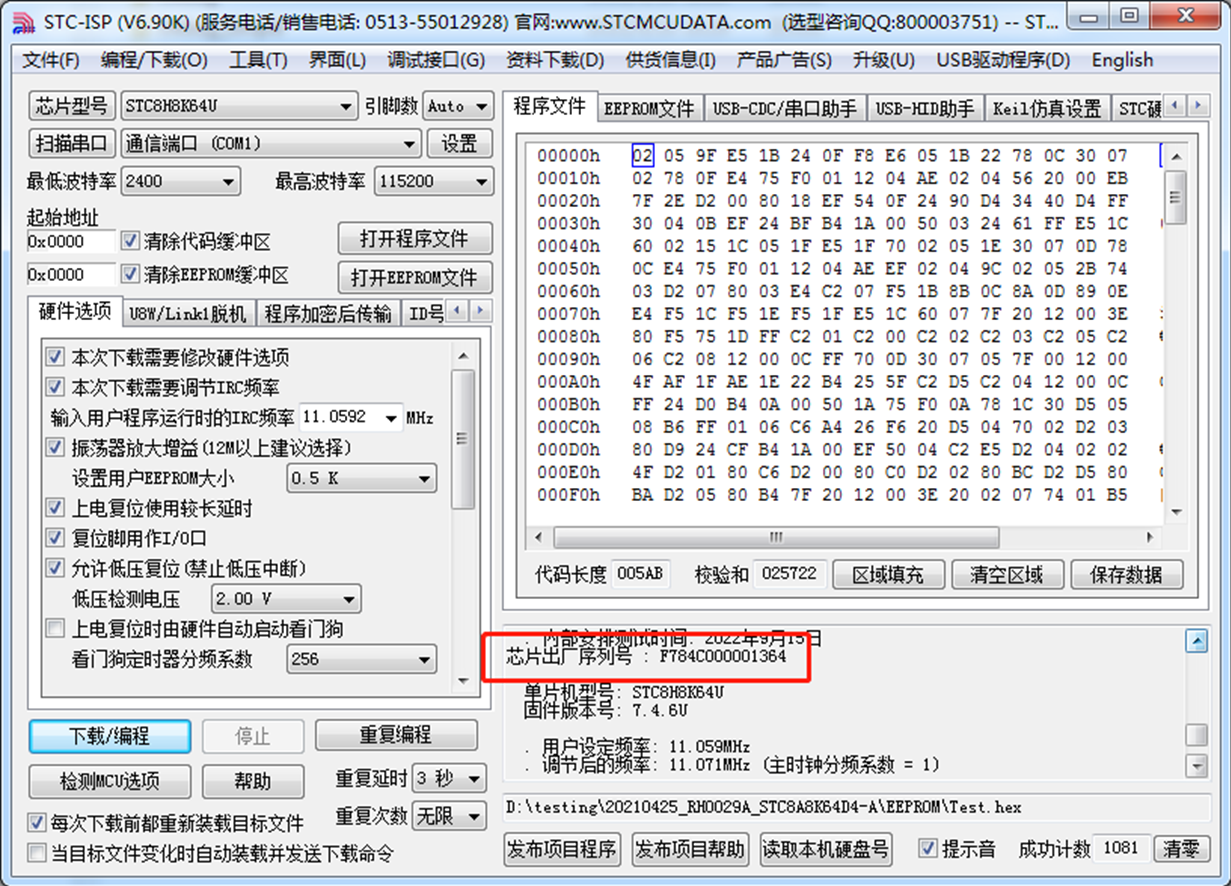Click log panel scroll down arrow
The image size is (1231, 886).
tap(1196, 765)
